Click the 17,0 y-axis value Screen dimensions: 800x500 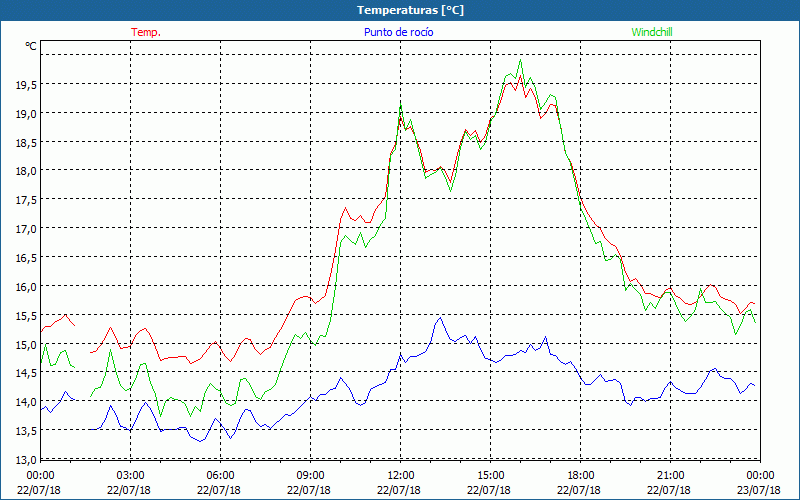[26, 229]
